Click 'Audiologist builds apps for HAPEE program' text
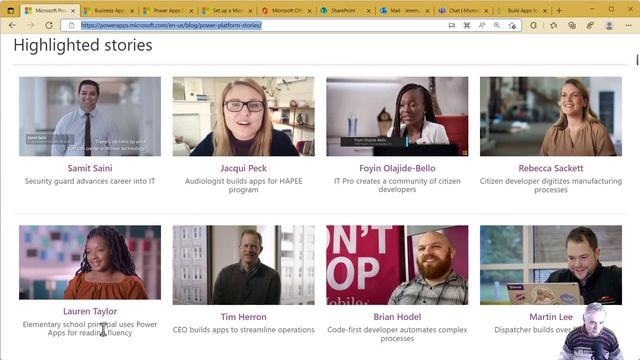 tap(244, 185)
